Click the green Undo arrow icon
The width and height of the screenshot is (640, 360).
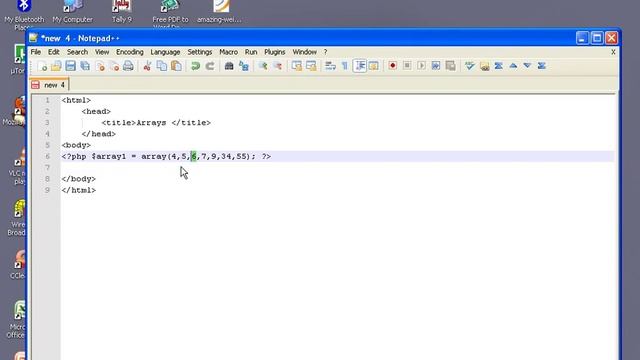[x=196, y=66]
